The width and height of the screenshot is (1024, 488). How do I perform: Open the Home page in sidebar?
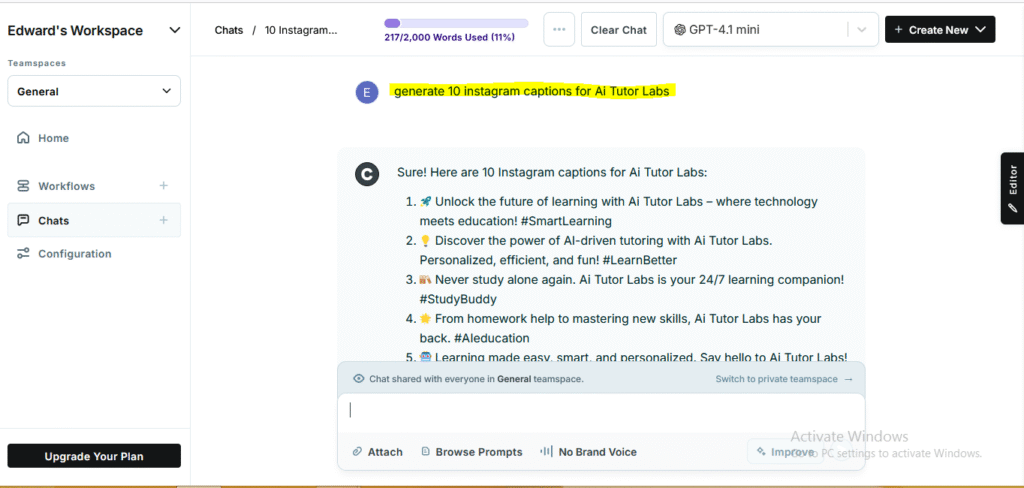pos(94,138)
